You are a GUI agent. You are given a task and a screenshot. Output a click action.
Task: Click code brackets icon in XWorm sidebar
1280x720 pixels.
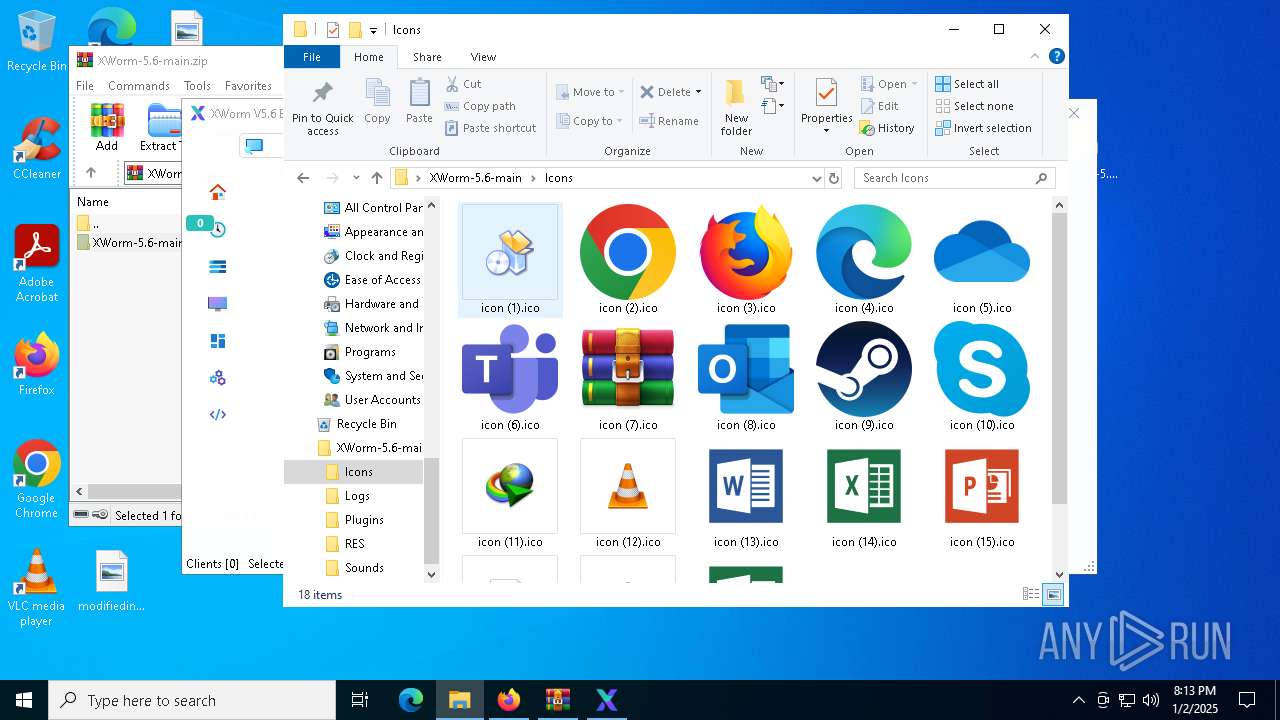coord(217,414)
